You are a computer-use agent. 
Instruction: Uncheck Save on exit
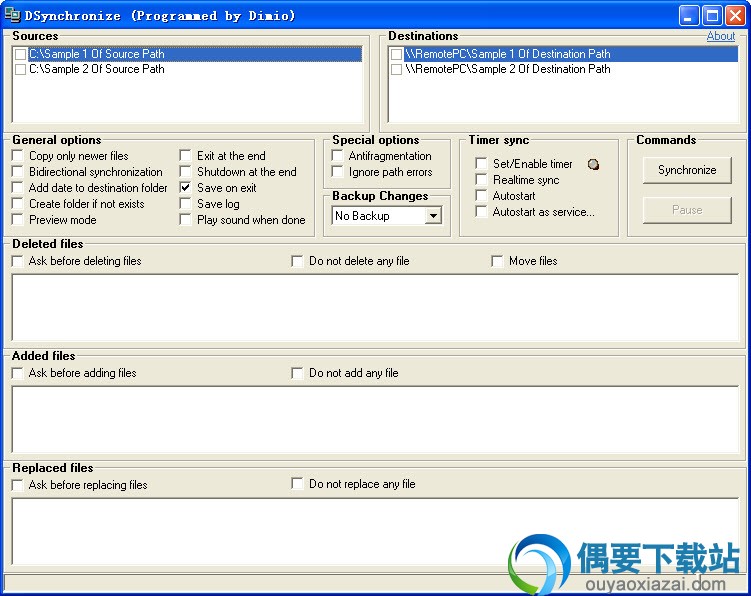[x=185, y=188]
